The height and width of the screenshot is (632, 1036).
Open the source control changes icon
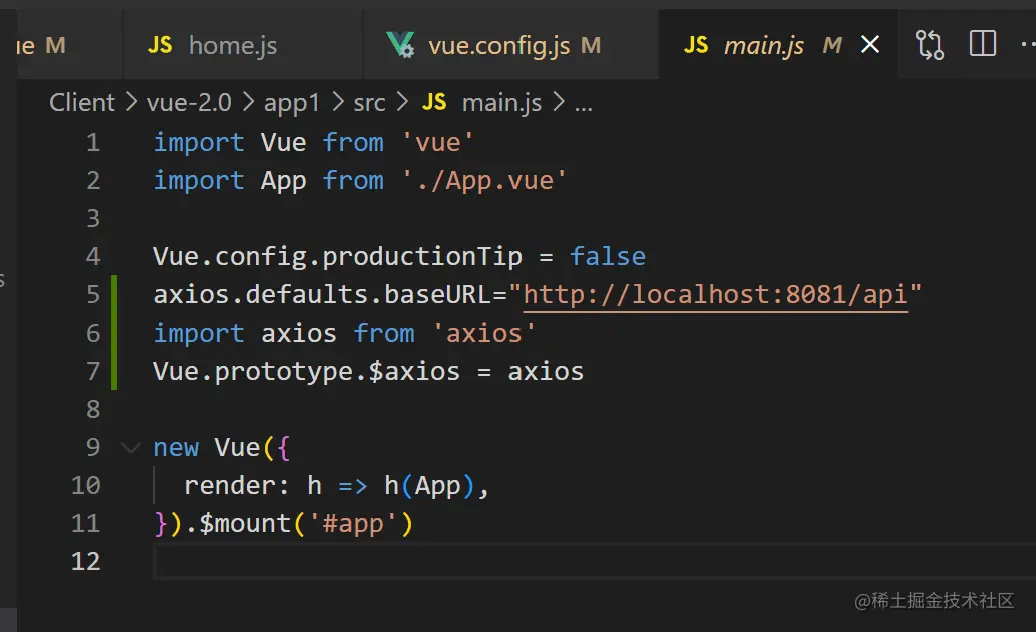coord(930,45)
